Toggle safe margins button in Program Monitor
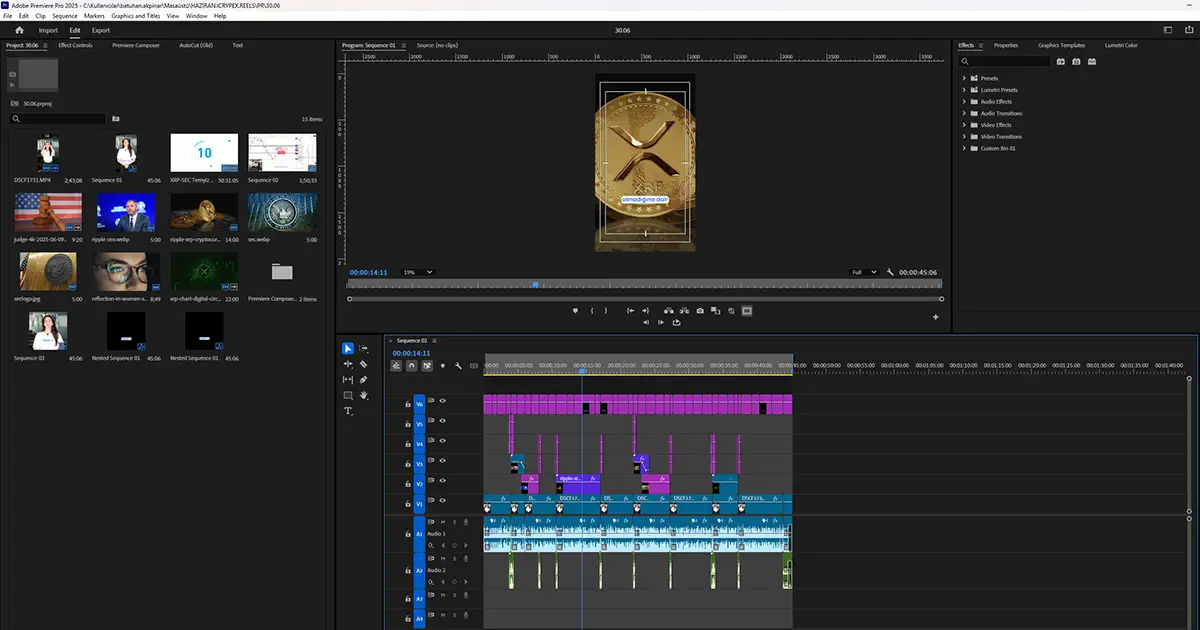The height and width of the screenshot is (630, 1200). tap(746, 310)
